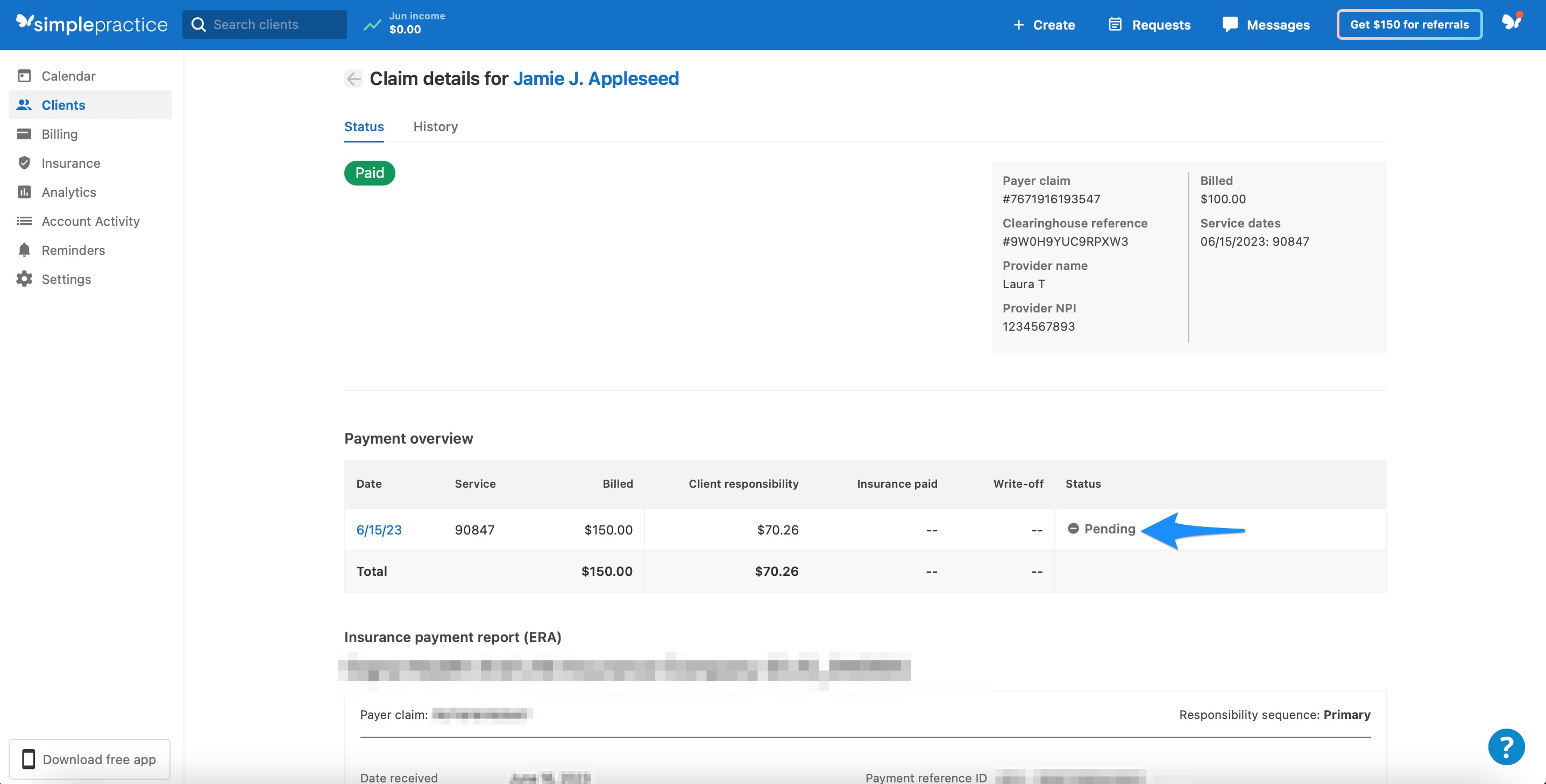Click the Search clients field
The width and height of the screenshot is (1546, 784).
click(264, 25)
